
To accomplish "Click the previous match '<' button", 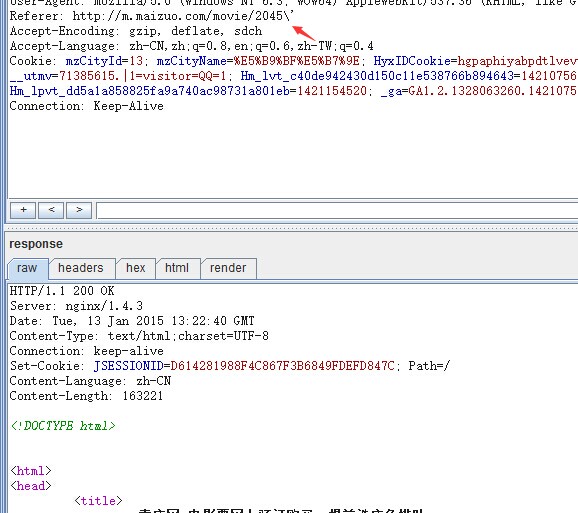I will click(x=51, y=210).
